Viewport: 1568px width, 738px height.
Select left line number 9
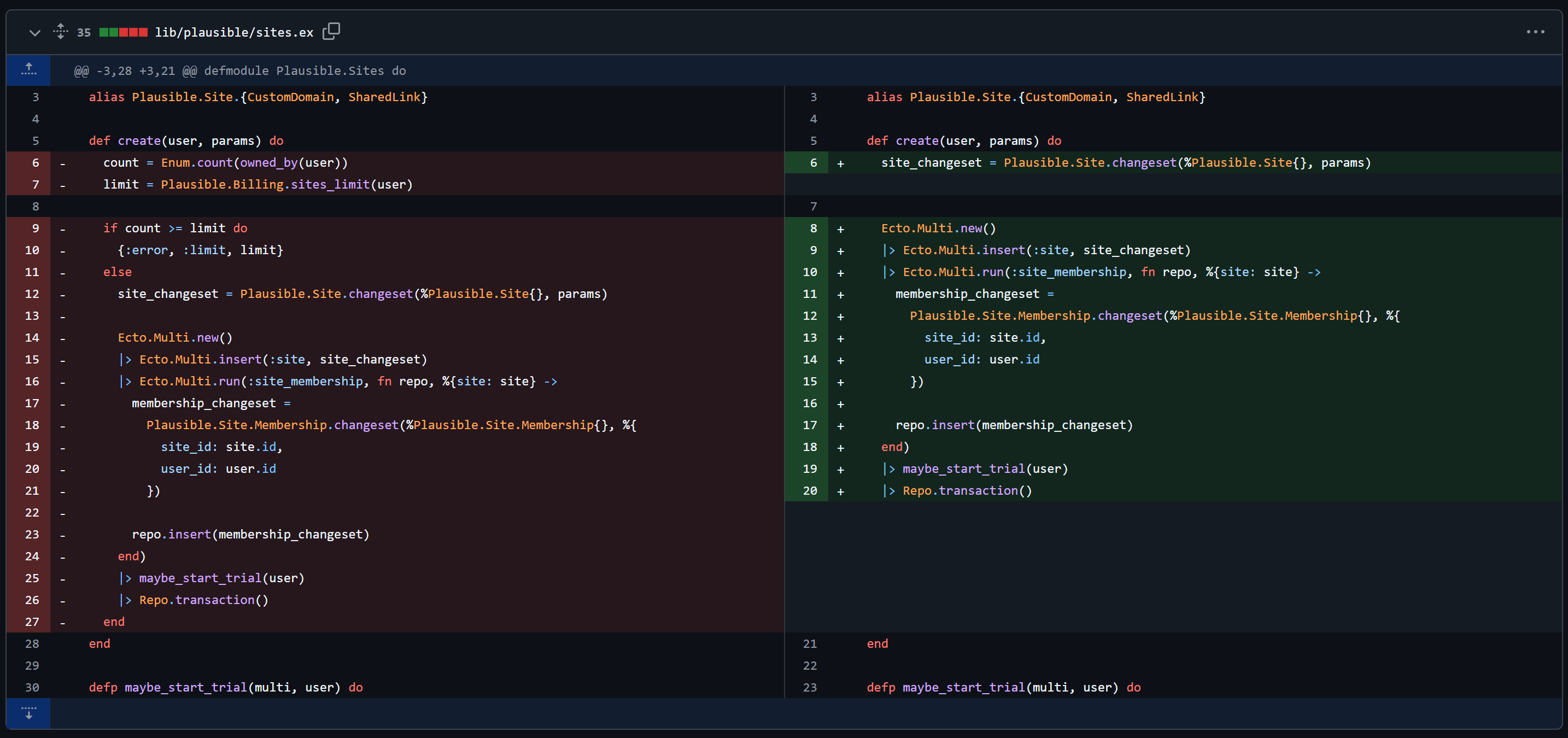click(28, 228)
